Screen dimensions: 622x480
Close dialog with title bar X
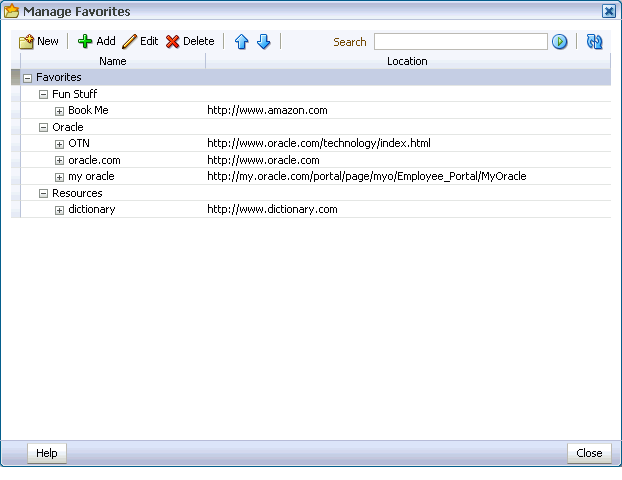609,11
